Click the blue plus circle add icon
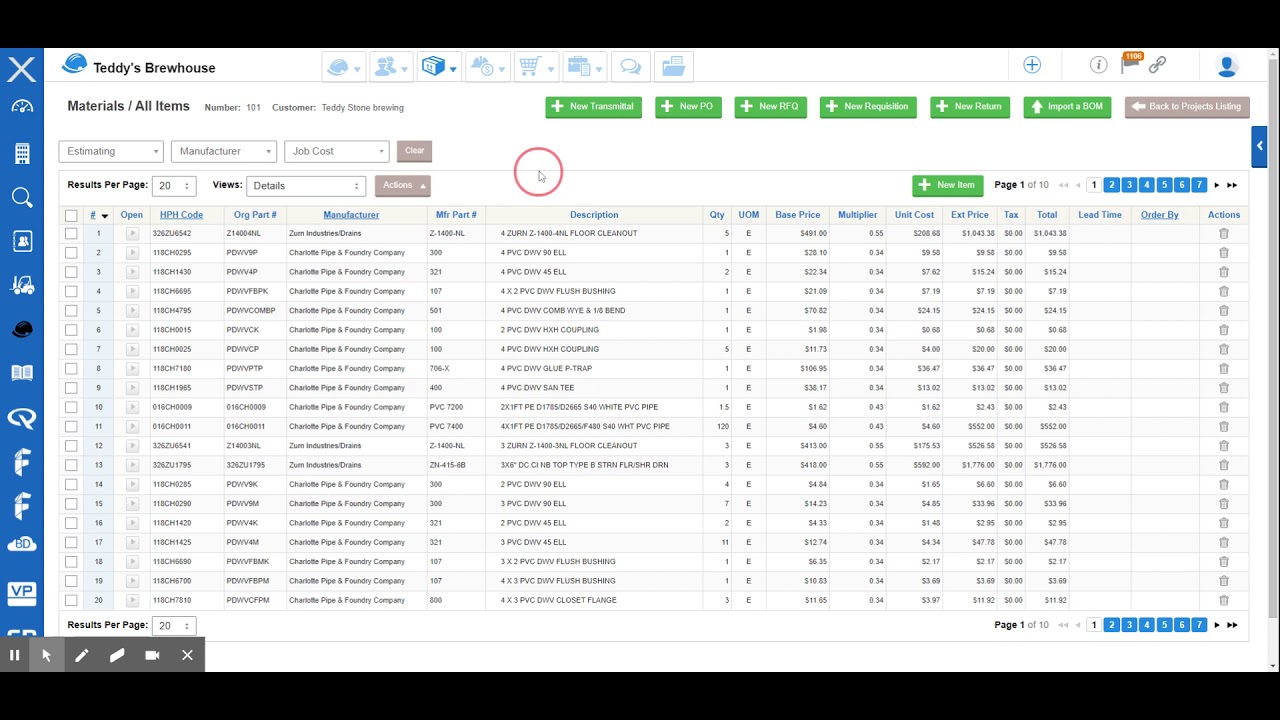The height and width of the screenshot is (720, 1280). (x=1032, y=65)
